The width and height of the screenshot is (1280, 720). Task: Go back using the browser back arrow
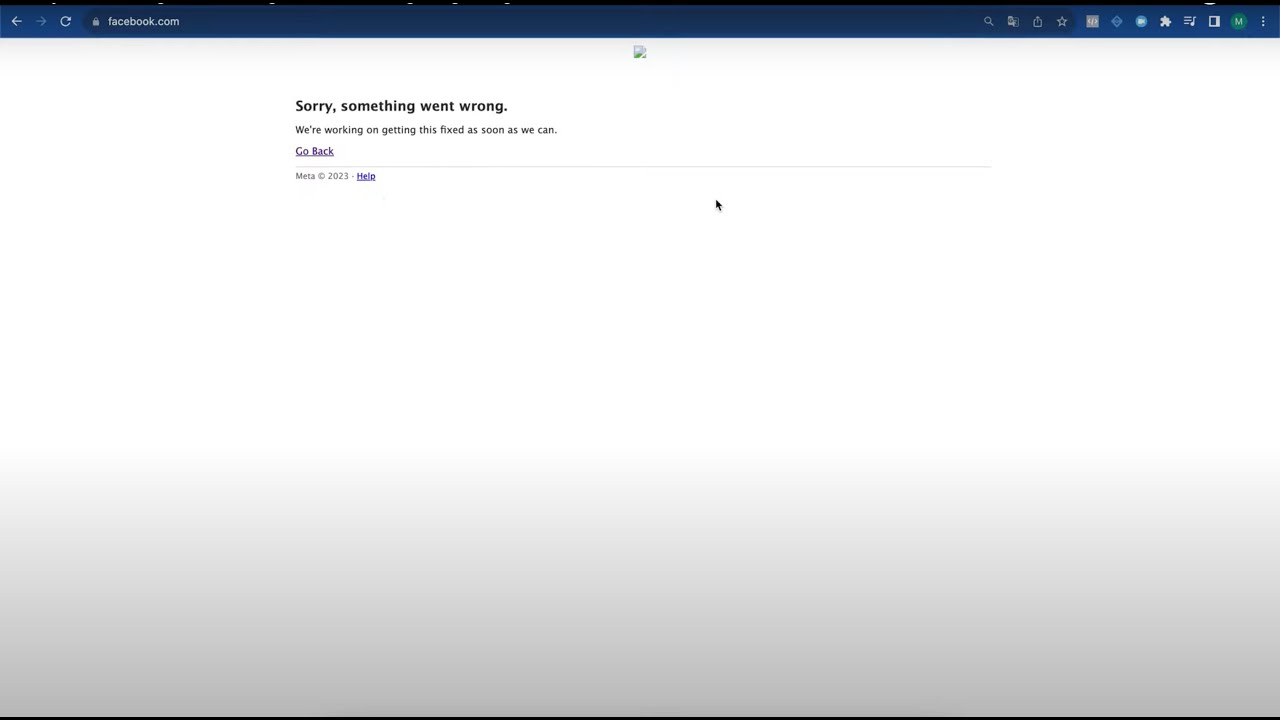(x=17, y=21)
